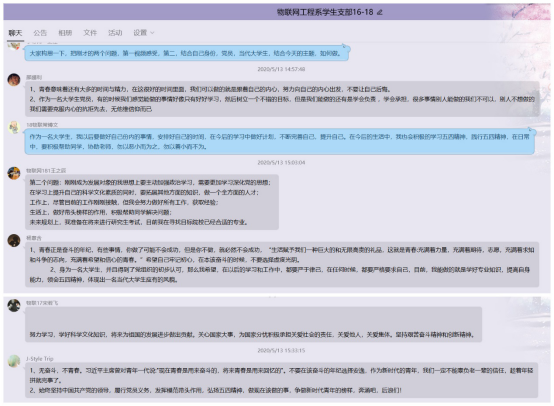Image resolution: width=554 pixels, height=406 pixels.
Task: Open the 相册 tab
Action: tap(65, 33)
